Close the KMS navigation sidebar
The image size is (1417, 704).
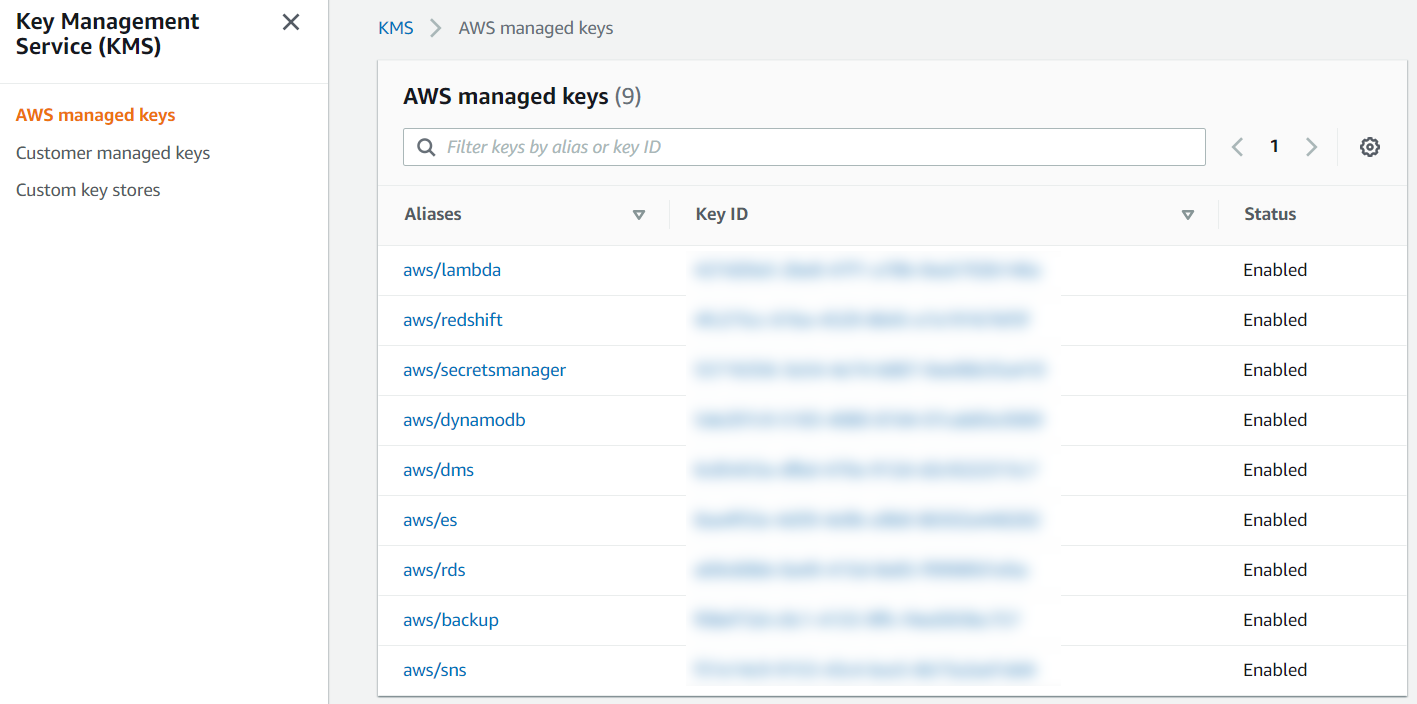[290, 21]
